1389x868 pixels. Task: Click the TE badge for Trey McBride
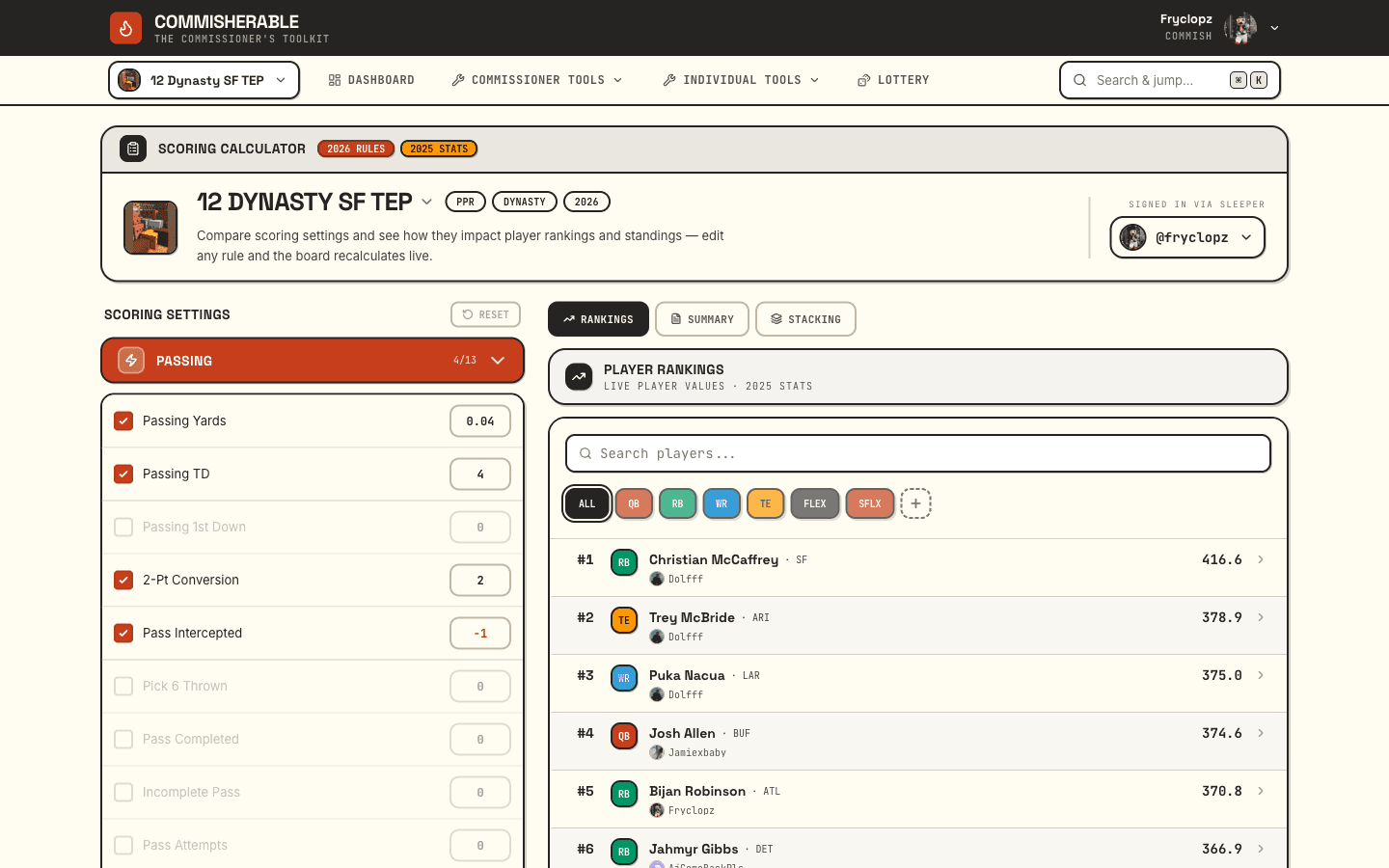[624, 620]
